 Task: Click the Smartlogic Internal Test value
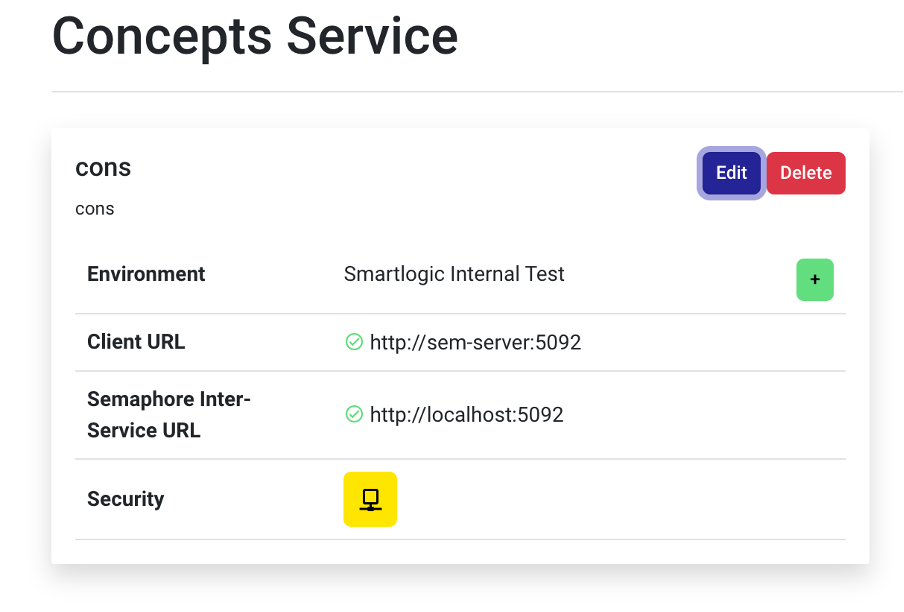point(454,274)
